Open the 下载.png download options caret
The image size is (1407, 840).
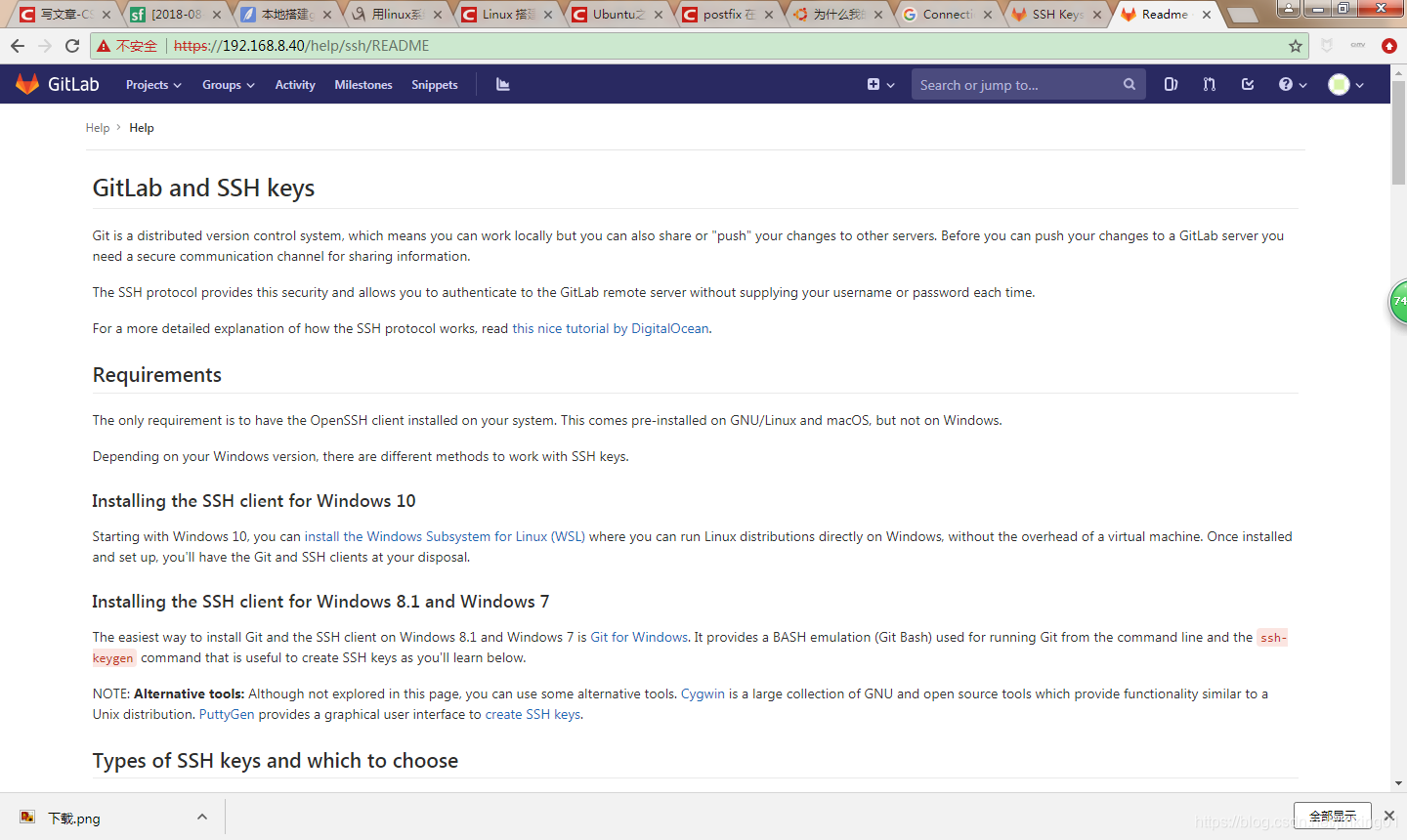202,817
